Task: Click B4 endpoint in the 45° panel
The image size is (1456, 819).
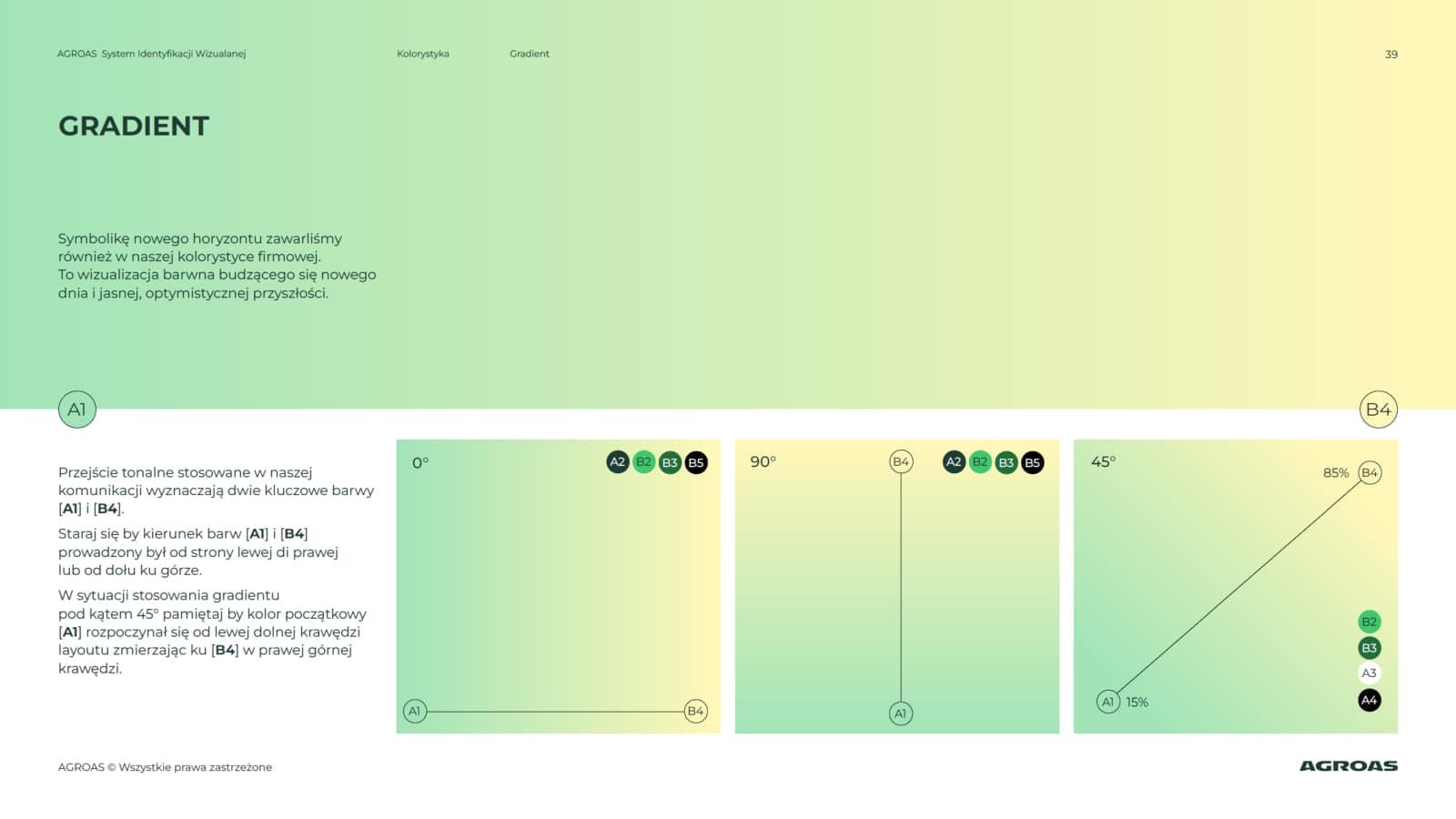Action: (x=1370, y=472)
